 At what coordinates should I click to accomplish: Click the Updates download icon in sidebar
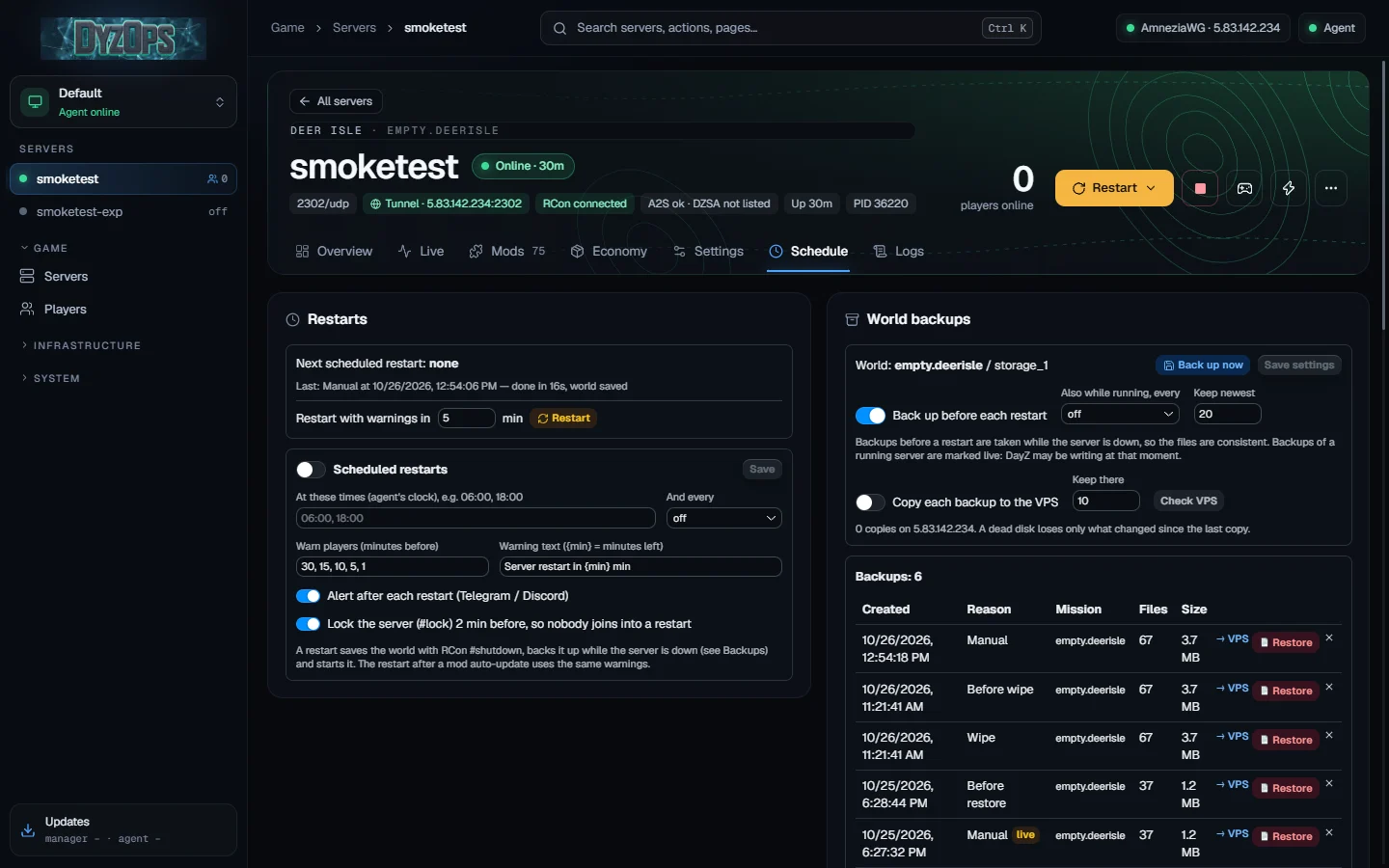28,829
